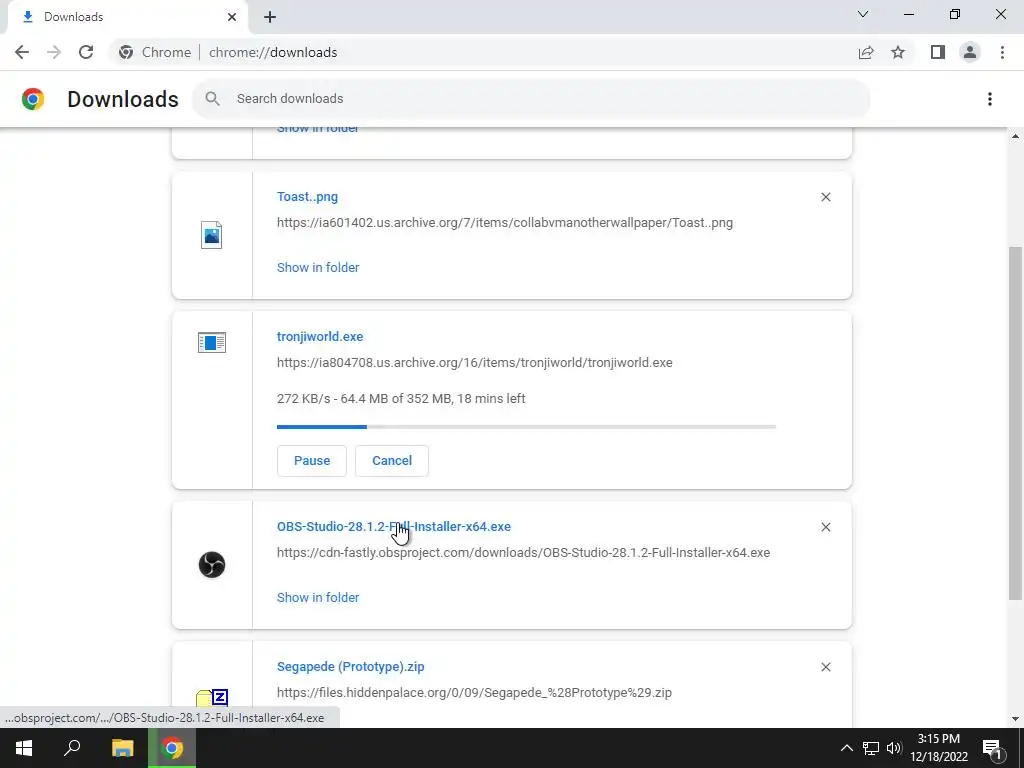Close the Downloads tab

[232, 17]
